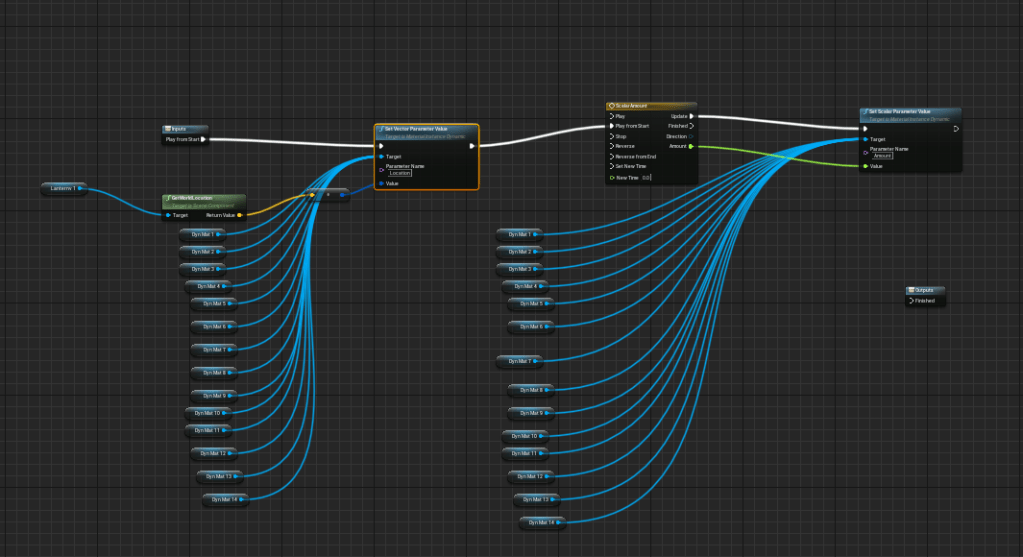Click the Direction output pin on timeline
The image size is (1023, 557).
tap(691, 136)
